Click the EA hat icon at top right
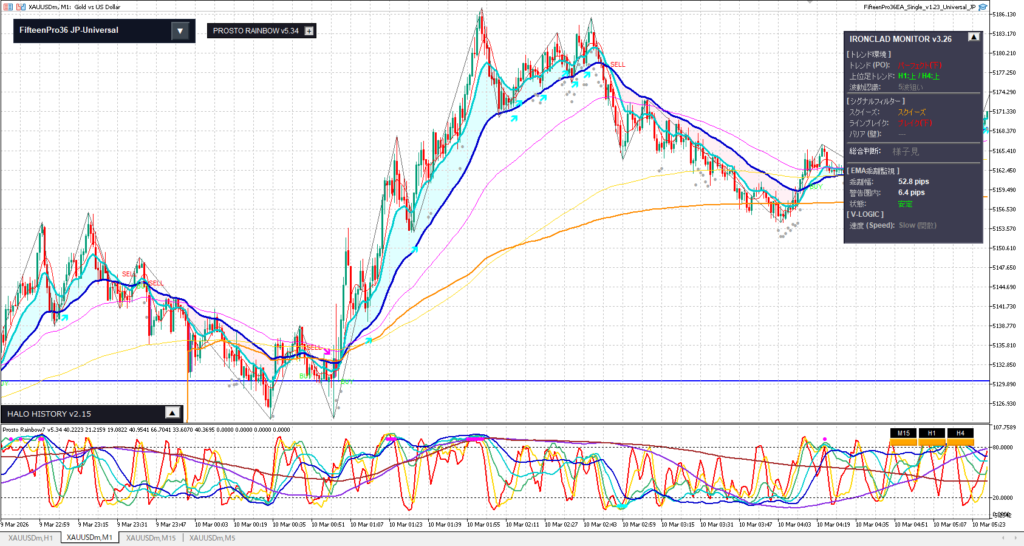The image size is (1024, 546). (x=980, y=6)
